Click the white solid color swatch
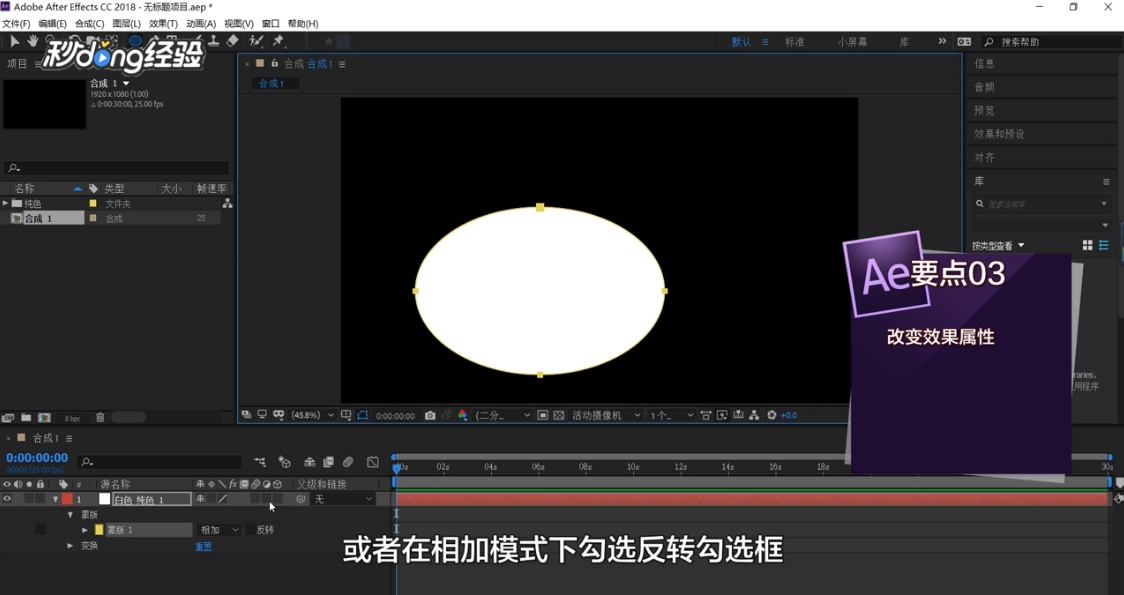The image size is (1124, 595). tap(105, 499)
